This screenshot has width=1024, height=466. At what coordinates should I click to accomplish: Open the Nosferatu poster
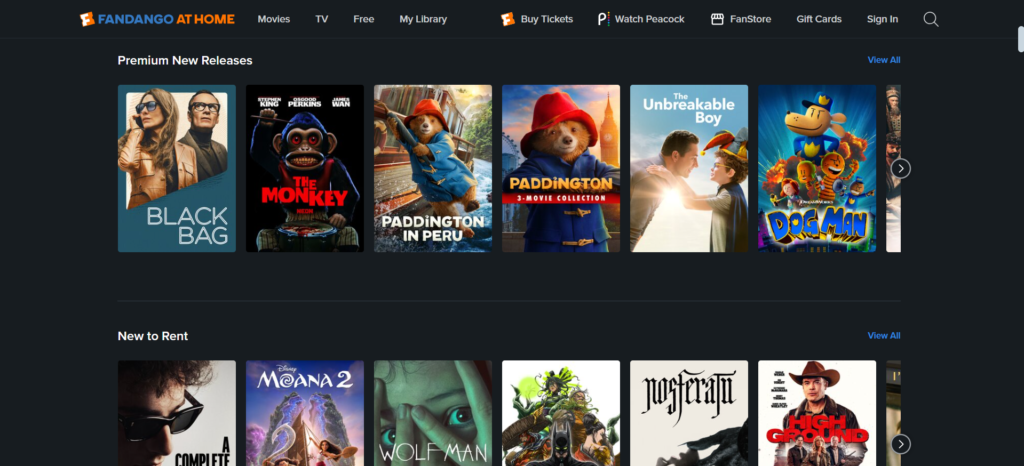pos(688,413)
